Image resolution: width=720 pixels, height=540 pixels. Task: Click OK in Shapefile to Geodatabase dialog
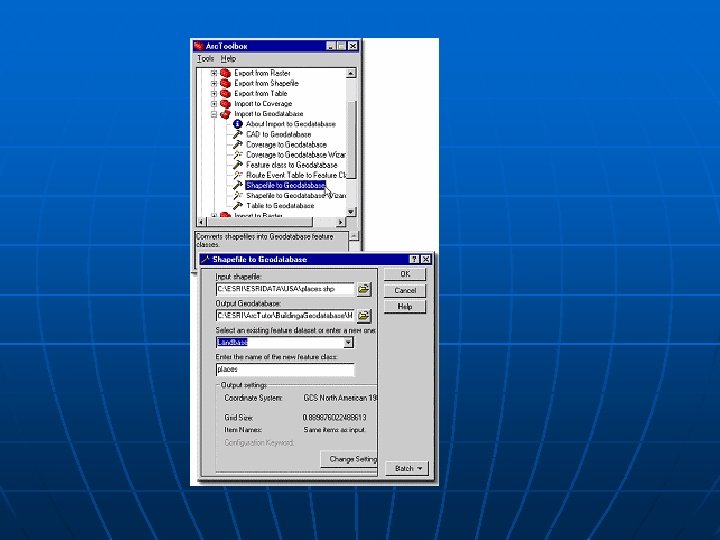(x=405, y=274)
